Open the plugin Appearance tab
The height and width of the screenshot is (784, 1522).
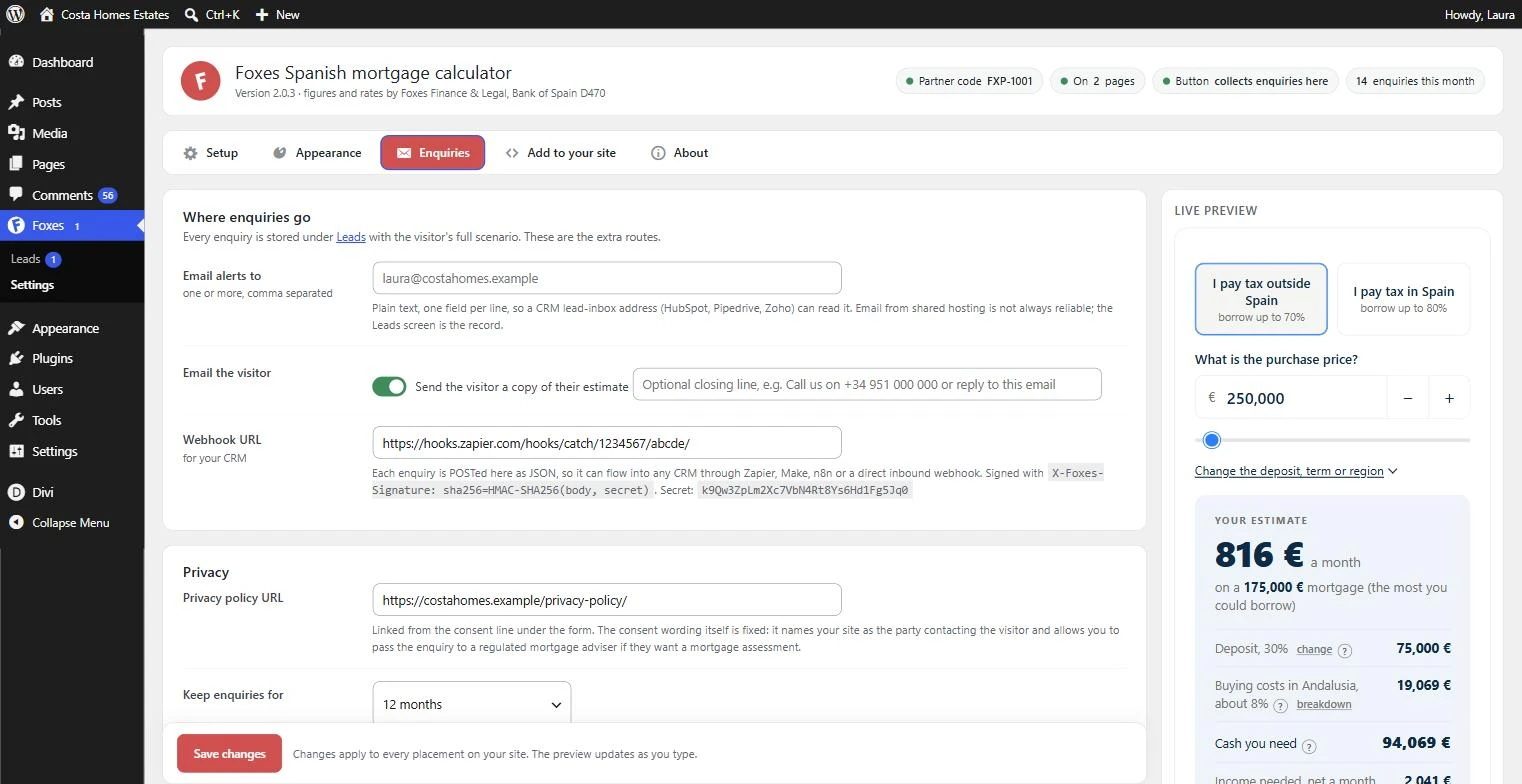[316, 153]
